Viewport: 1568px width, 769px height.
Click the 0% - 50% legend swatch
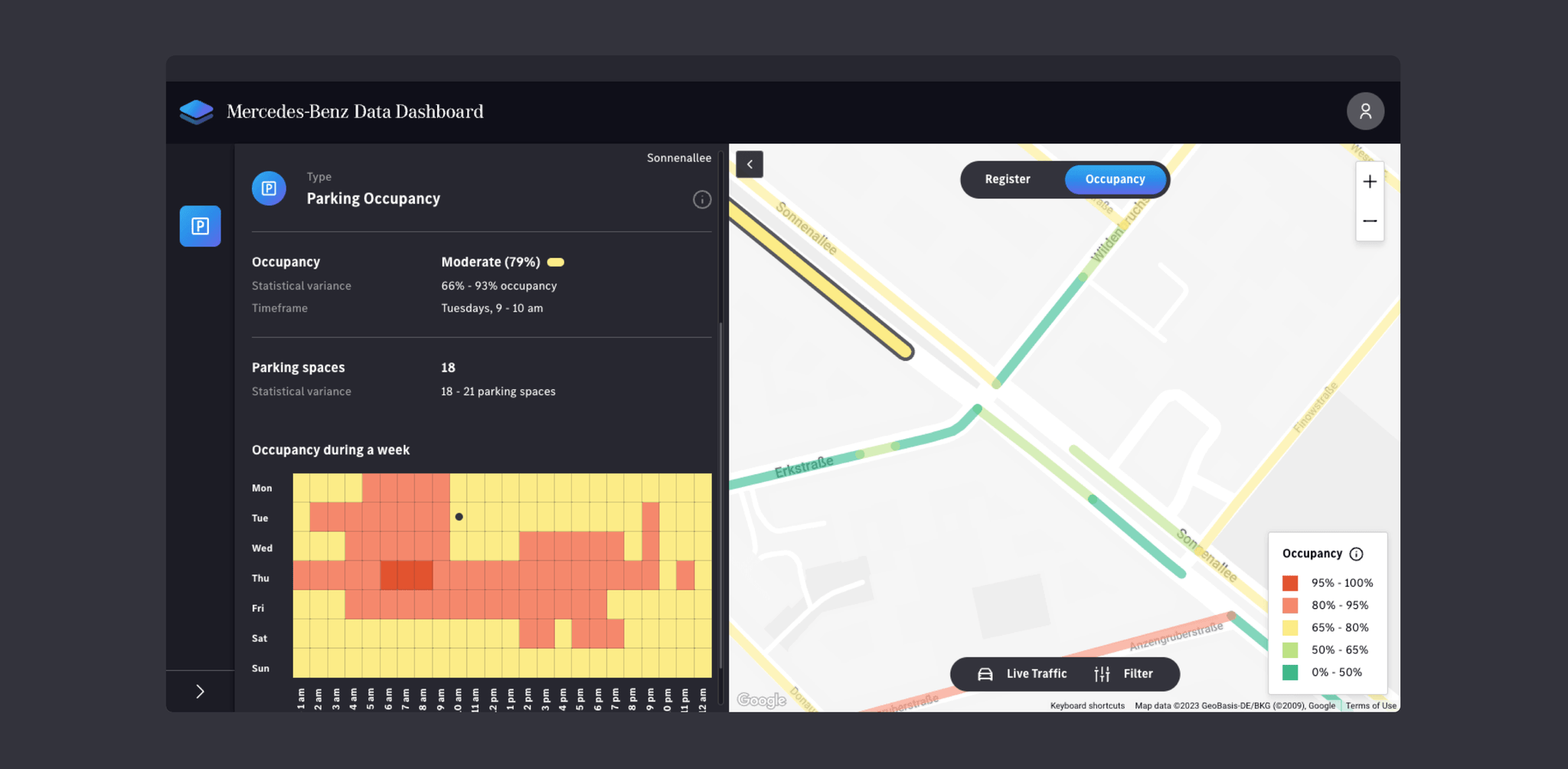pyautogui.click(x=1290, y=672)
